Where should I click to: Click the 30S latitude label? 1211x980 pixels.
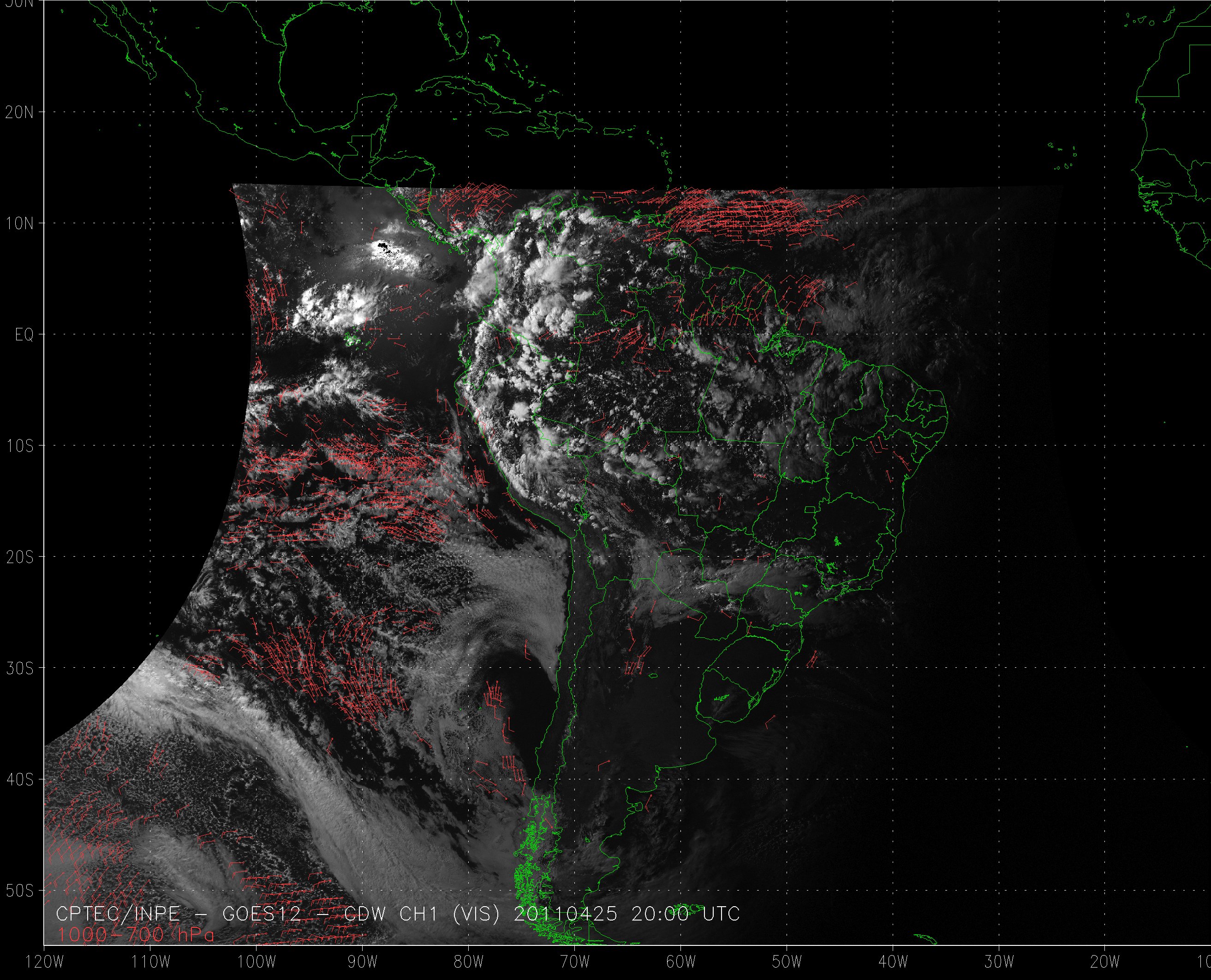pos(20,668)
